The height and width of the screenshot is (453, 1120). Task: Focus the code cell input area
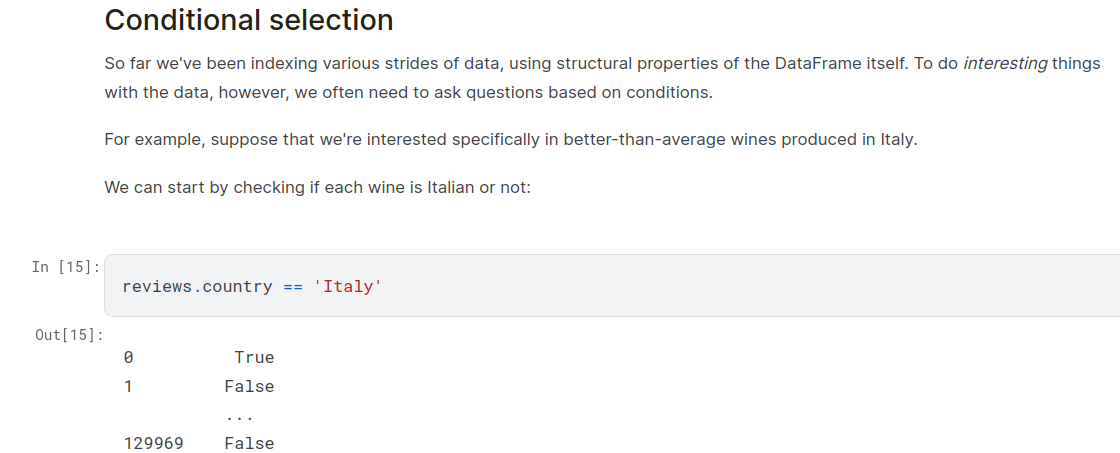click(700, 286)
